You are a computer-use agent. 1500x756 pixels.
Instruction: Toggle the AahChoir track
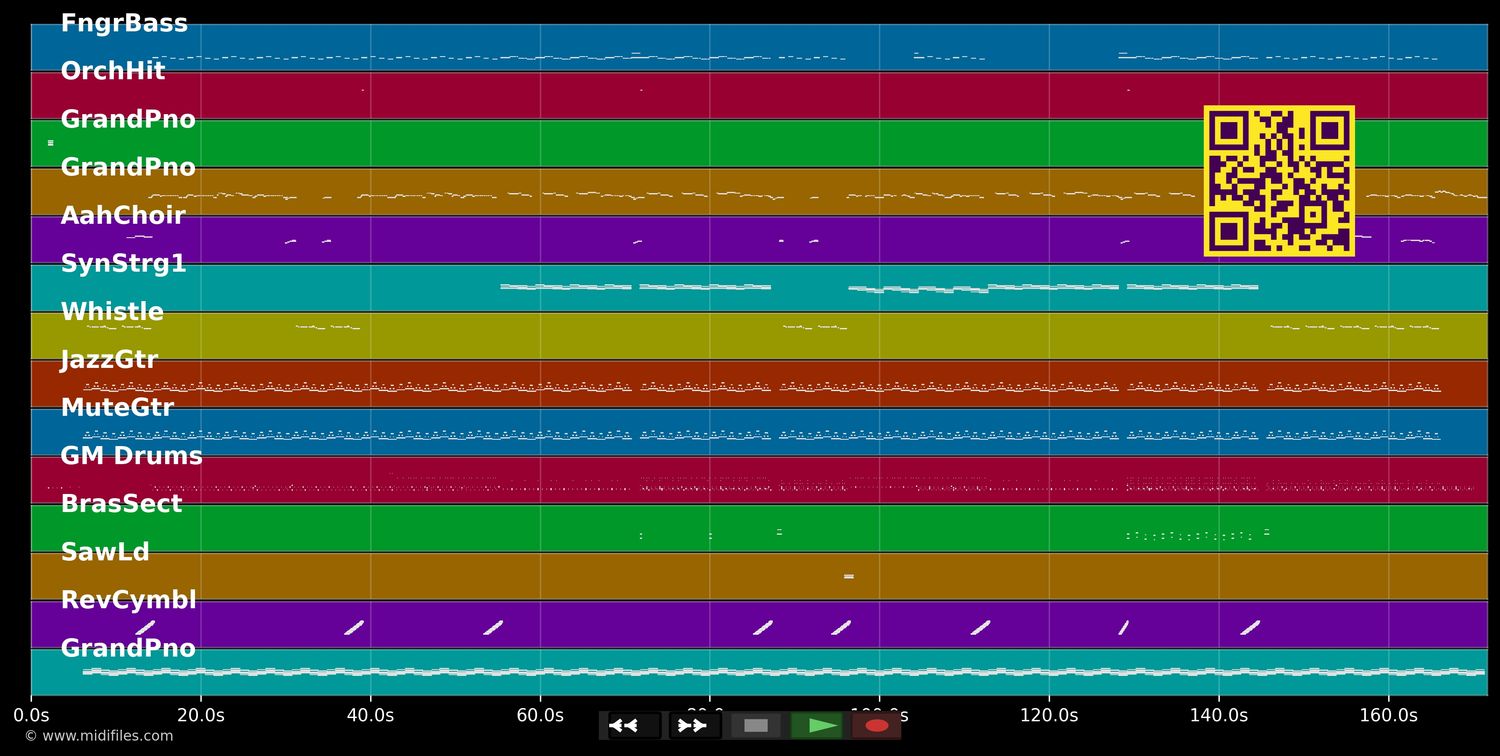point(123,215)
